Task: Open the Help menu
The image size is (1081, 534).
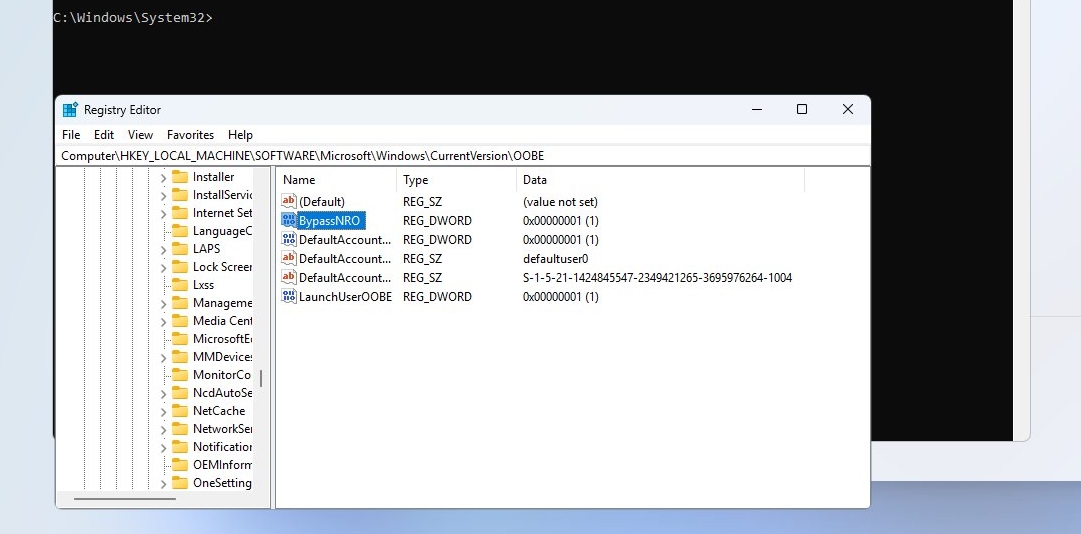Action: 241,135
